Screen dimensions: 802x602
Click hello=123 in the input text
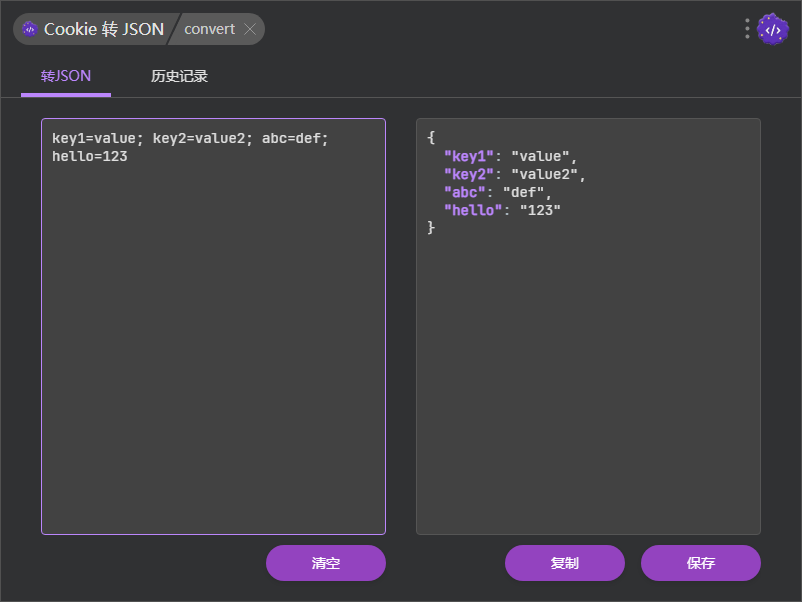click(x=90, y=157)
